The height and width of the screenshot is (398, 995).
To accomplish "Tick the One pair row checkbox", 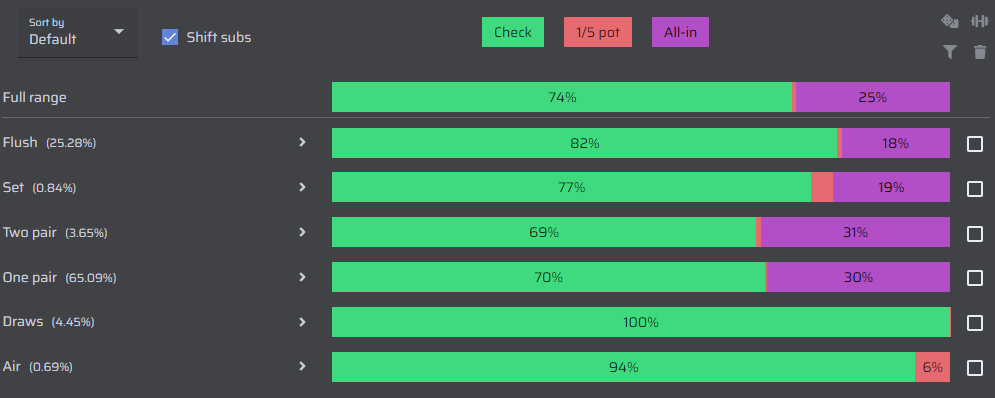I will [975, 278].
